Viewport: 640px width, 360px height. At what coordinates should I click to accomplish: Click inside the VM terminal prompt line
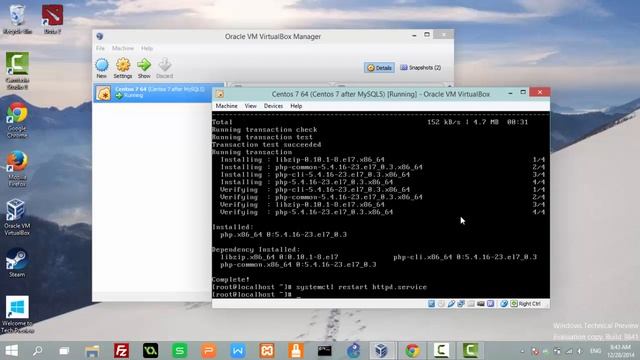coord(256,295)
